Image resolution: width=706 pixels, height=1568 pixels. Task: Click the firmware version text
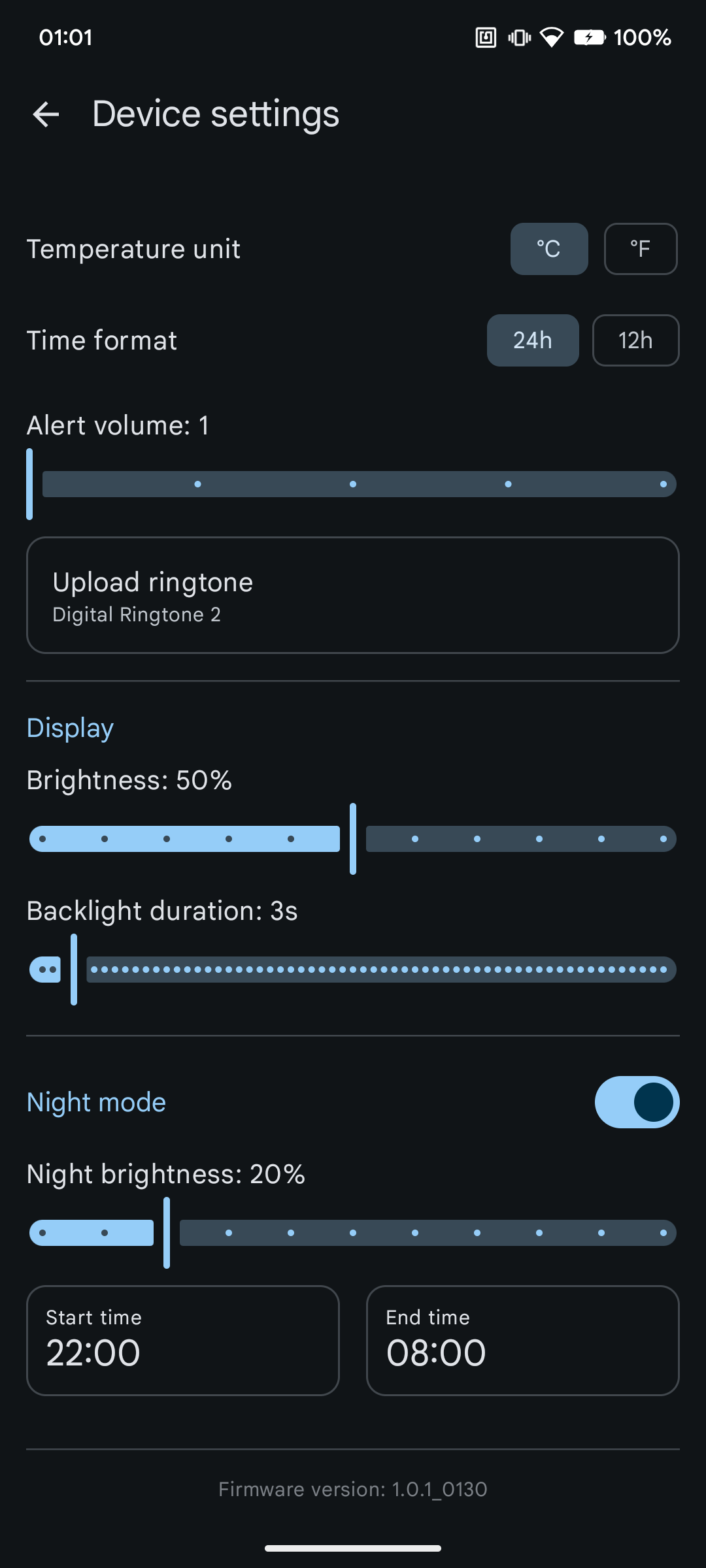pyautogui.click(x=353, y=1489)
